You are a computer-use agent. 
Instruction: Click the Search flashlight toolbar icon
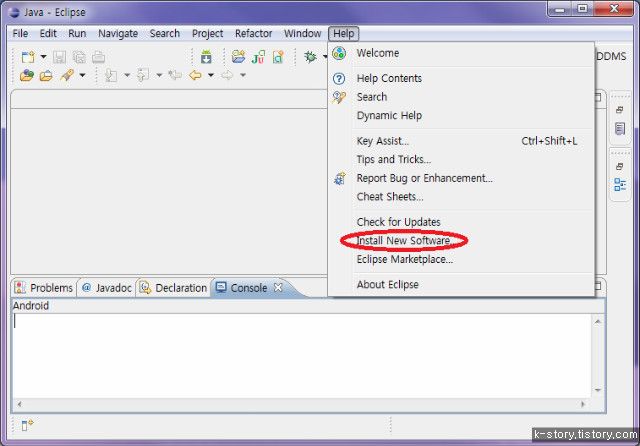pyautogui.click(x=67, y=75)
